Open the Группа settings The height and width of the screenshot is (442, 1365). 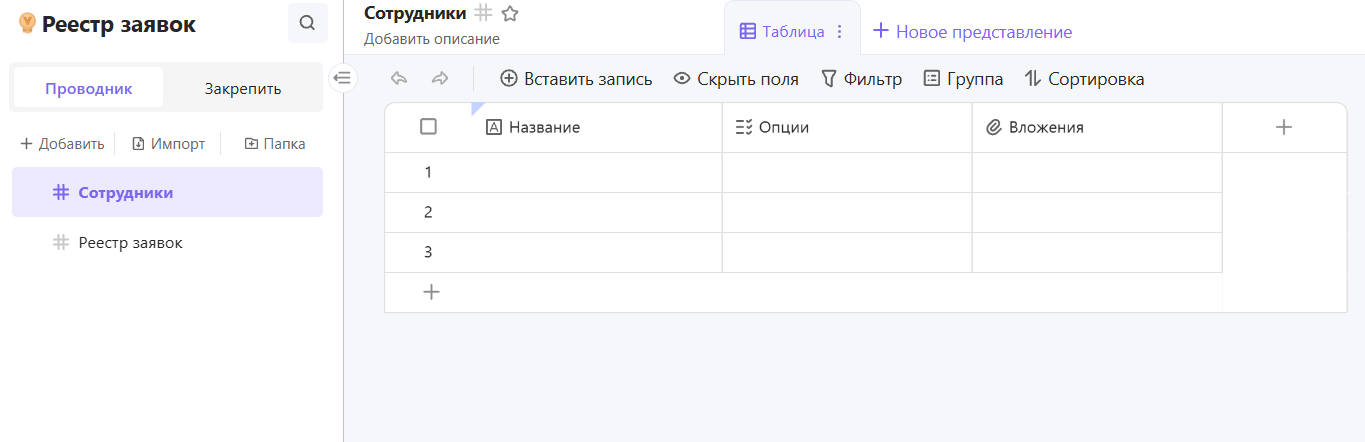[963, 79]
